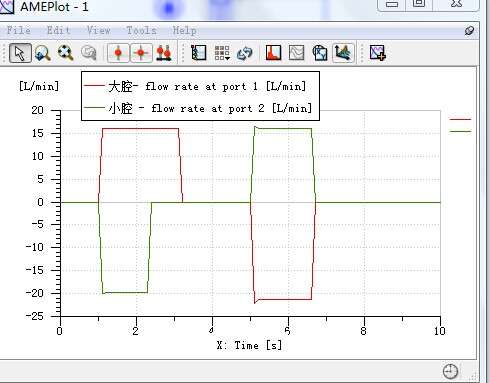
Task: Open the XY plot icon
Action: coord(320,53)
